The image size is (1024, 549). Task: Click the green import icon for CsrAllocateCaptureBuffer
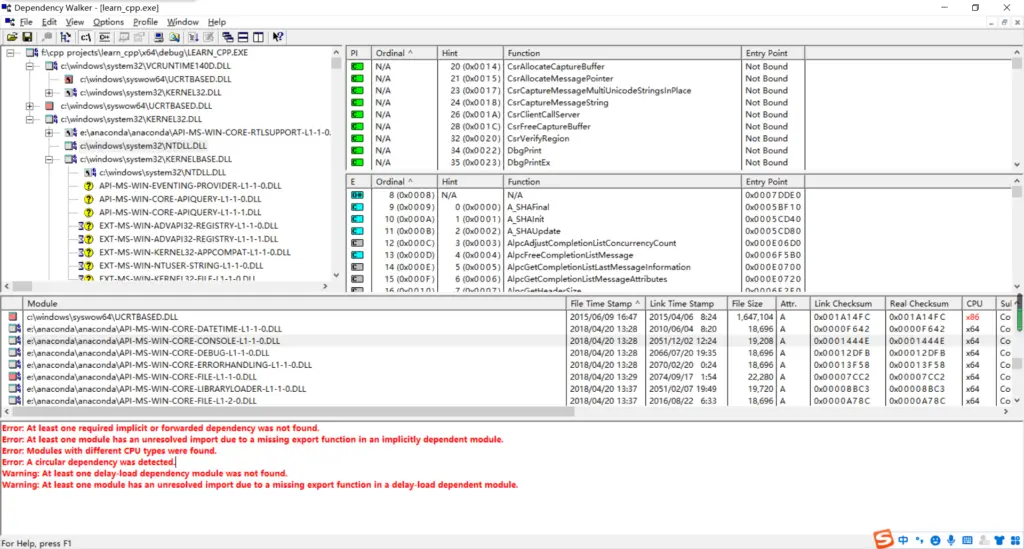[357, 67]
